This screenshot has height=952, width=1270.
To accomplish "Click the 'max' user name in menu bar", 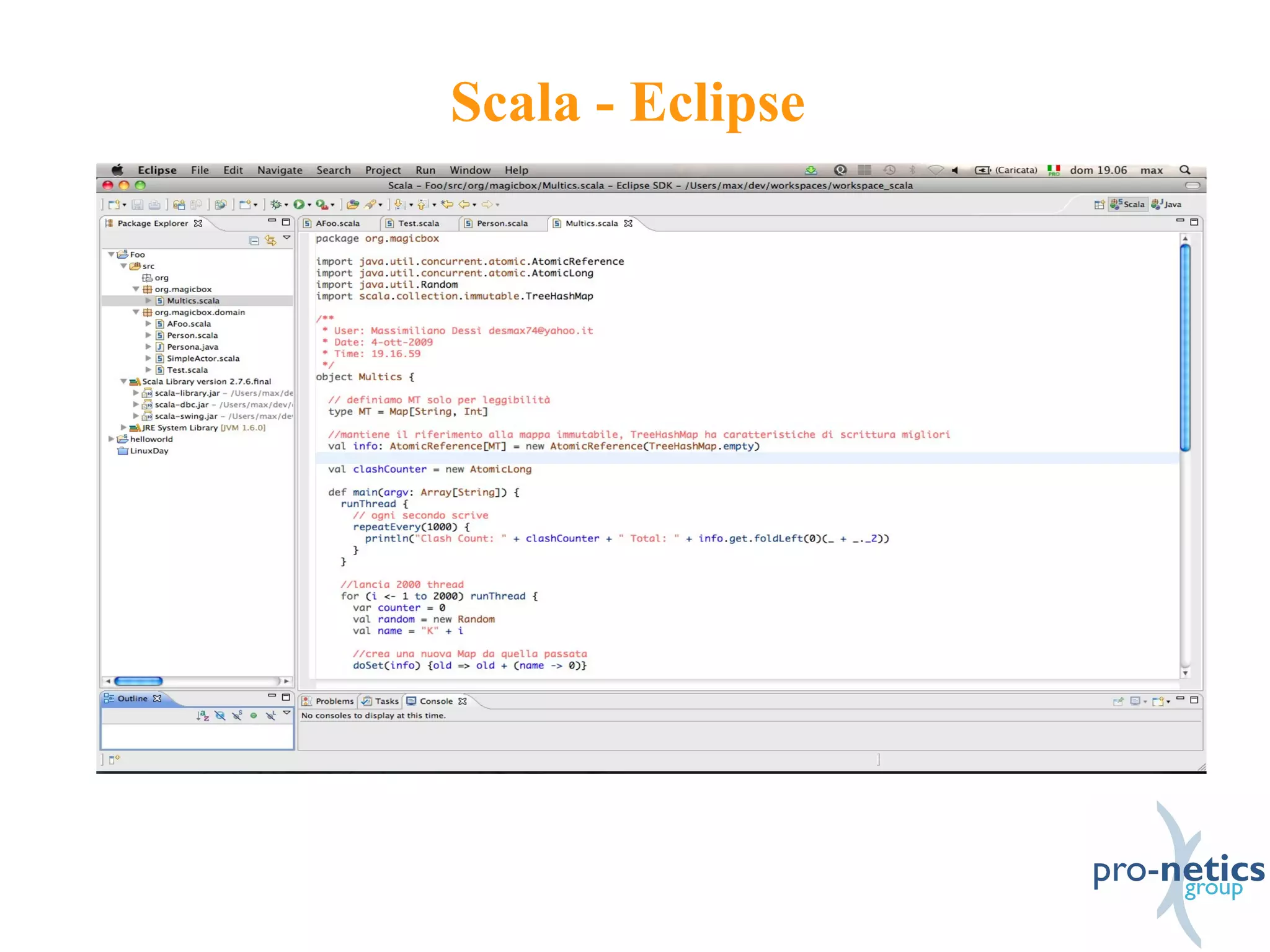I will pyautogui.click(x=1152, y=170).
